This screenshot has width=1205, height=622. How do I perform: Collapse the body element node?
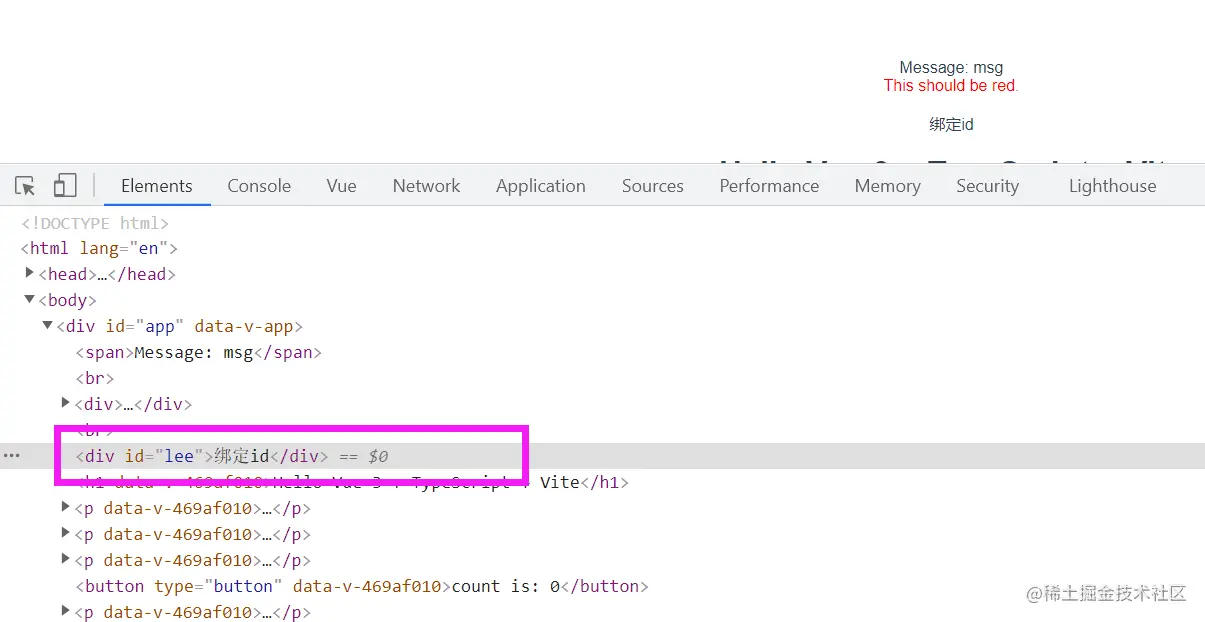30,299
